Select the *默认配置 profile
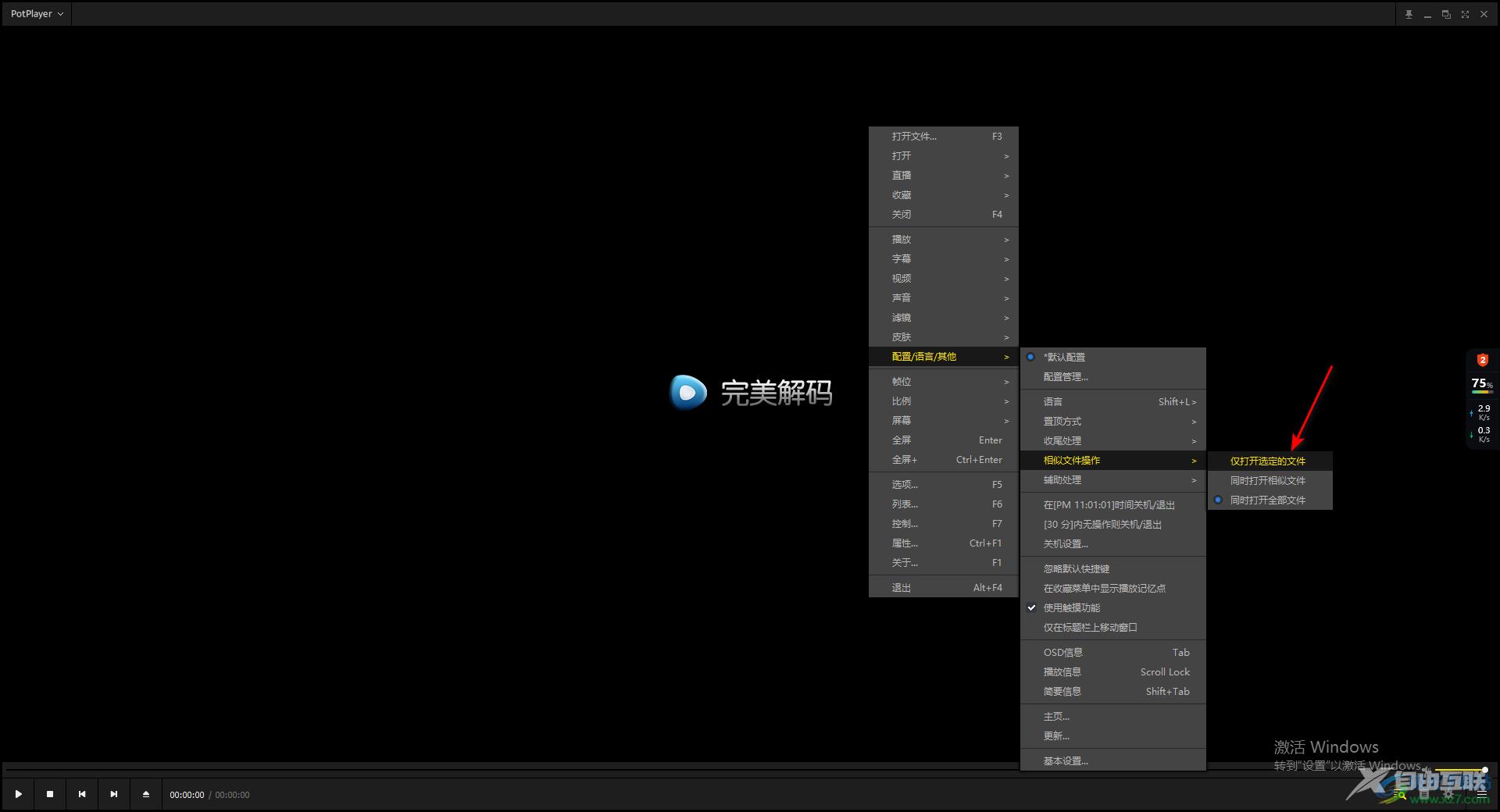Screen dimensions: 1500x812 click(x=1113, y=357)
